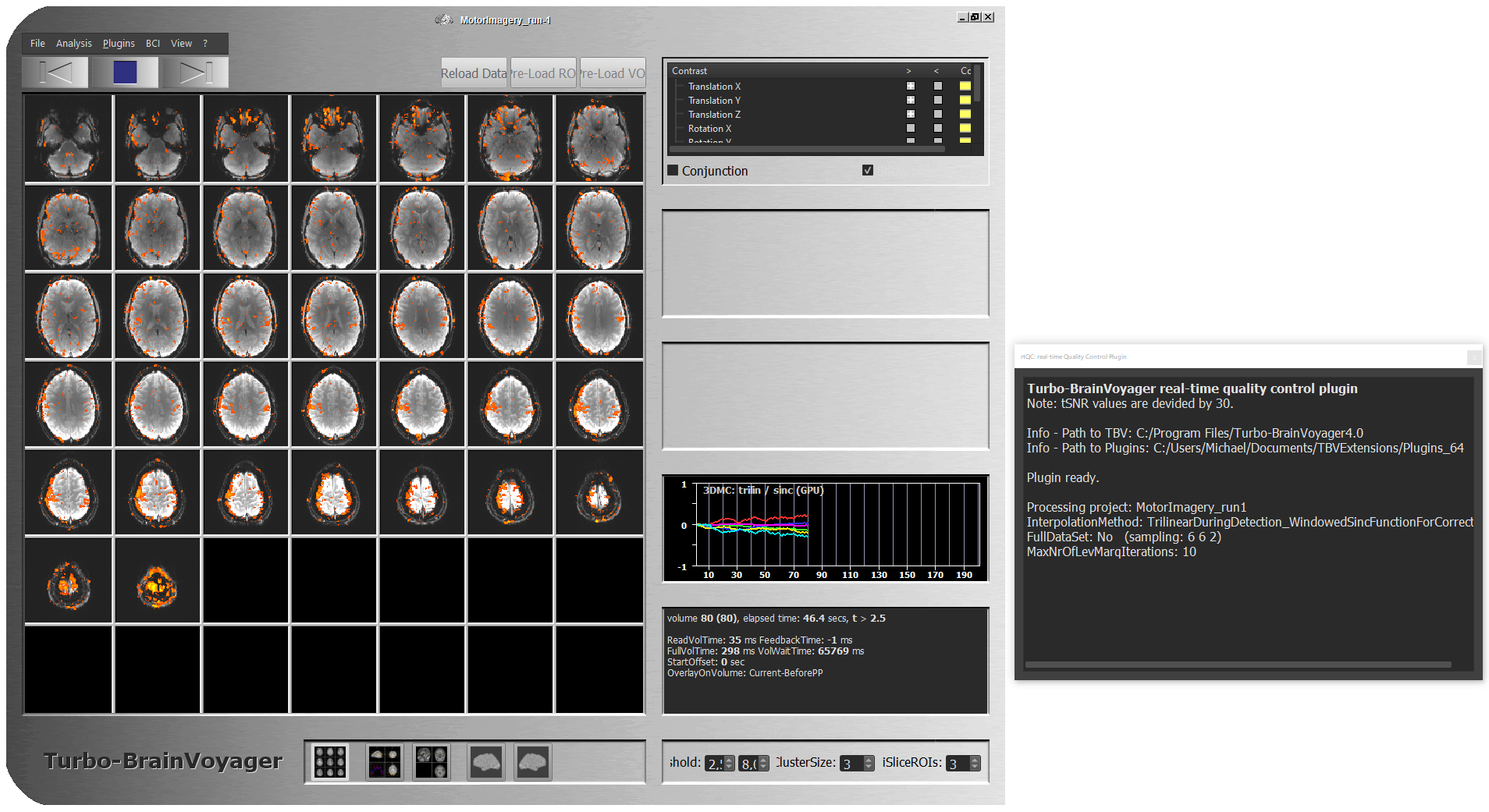Click the Turbo-BrainVoyager quality control plugin heading
Viewport: 1489px width, 812px height.
coord(1192,388)
